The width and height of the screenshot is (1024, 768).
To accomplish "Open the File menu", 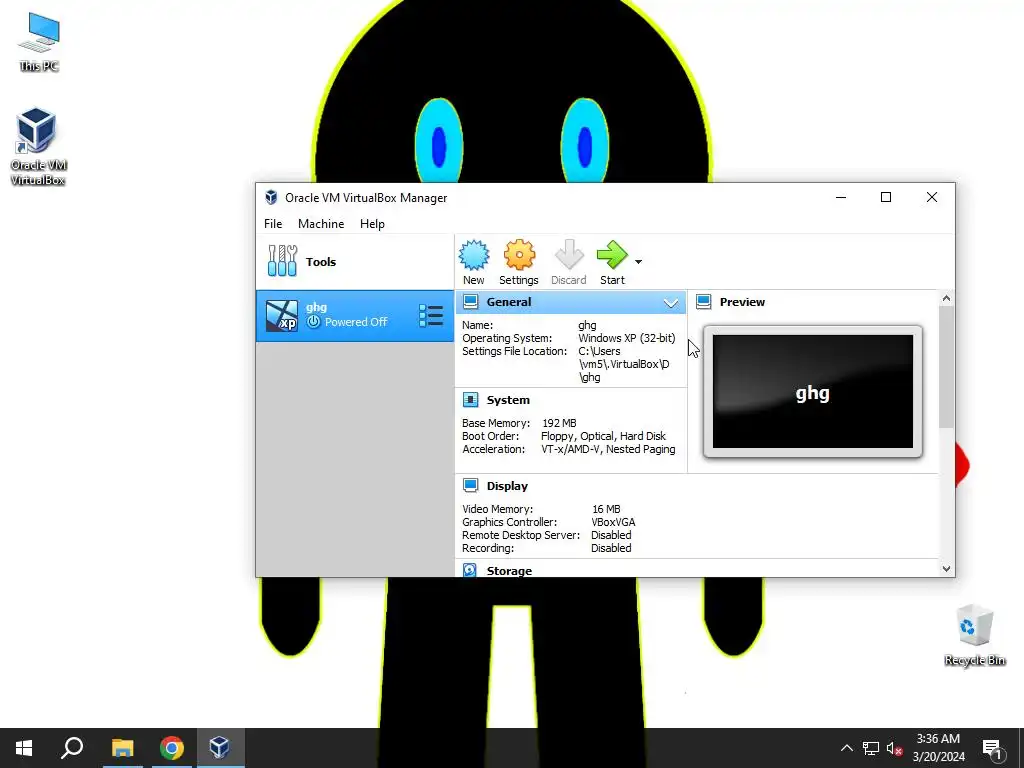I will [x=273, y=223].
